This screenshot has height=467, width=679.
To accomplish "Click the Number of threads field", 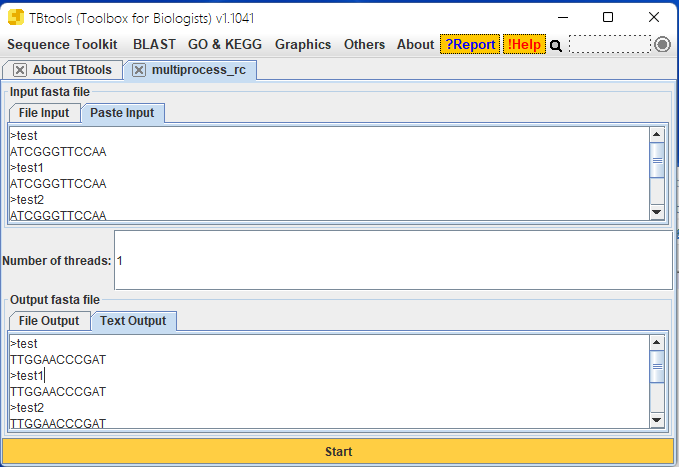I will pyautogui.click(x=393, y=260).
